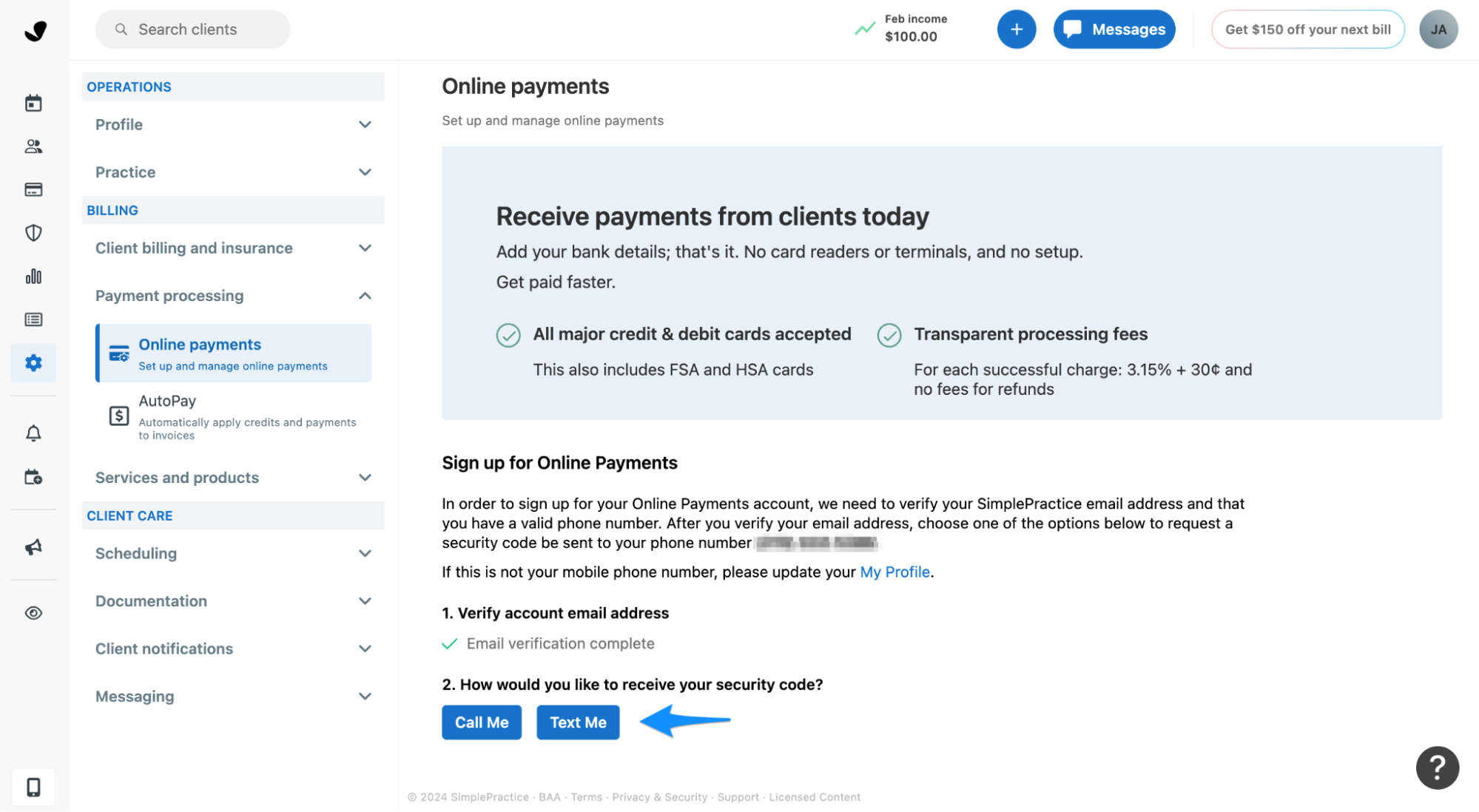Click the Call Me button
This screenshot has height=812, width=1479.
tap(482, 723)
